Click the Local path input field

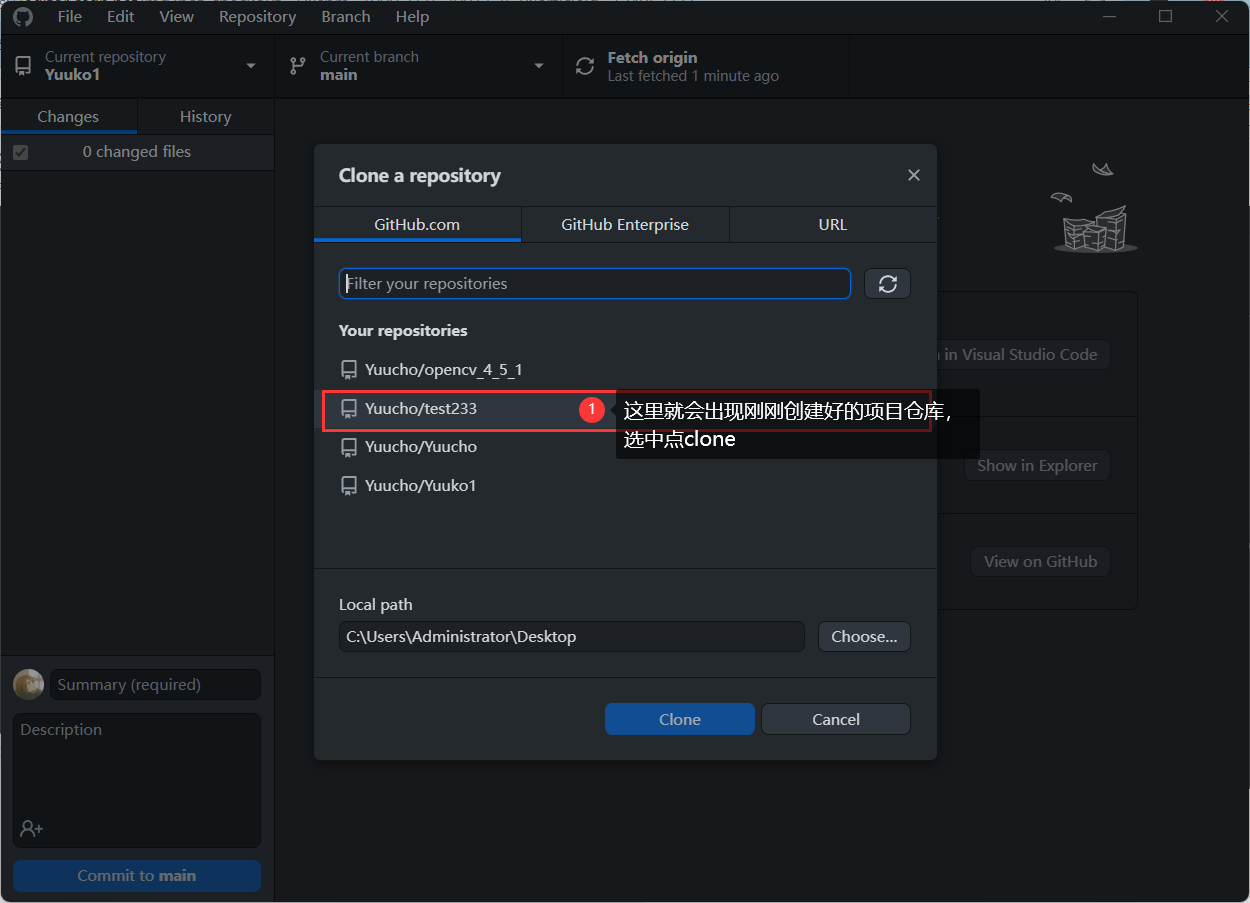pos(572,636)
